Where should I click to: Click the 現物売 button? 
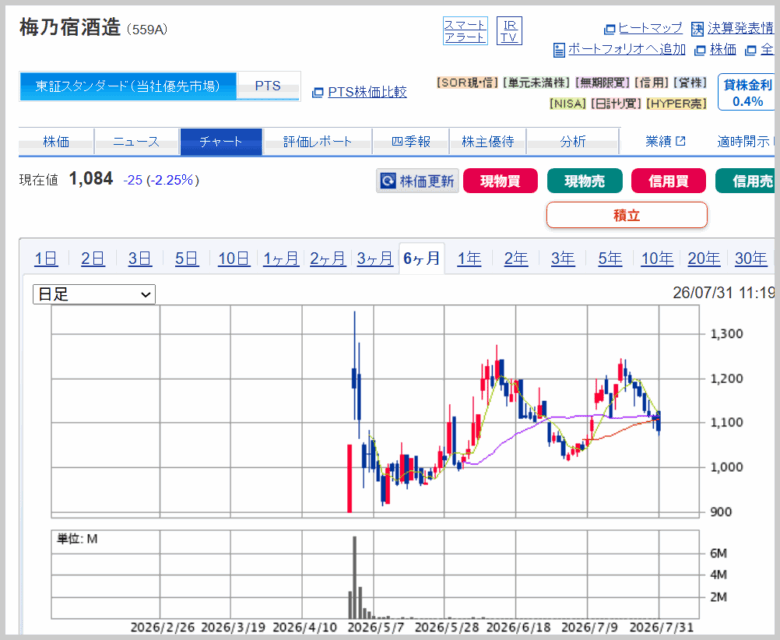point(585,181)
